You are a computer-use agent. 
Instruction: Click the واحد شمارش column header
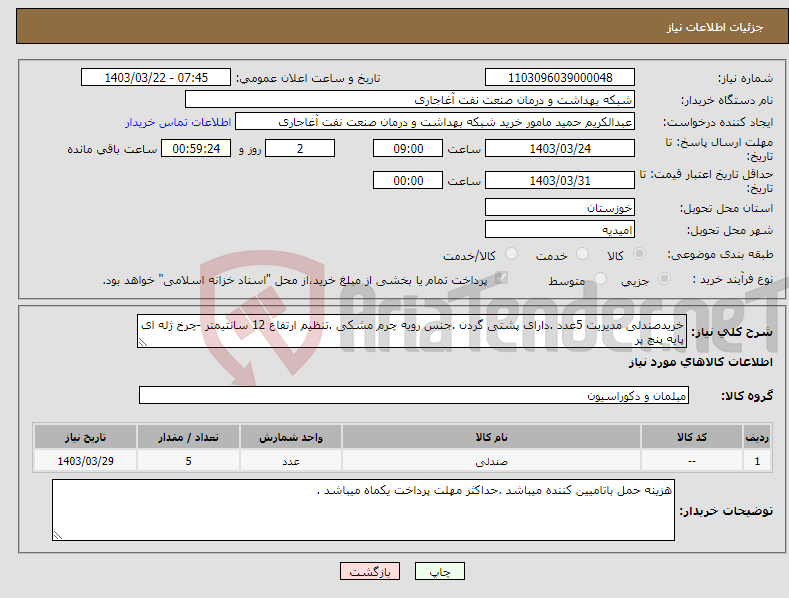pyautogui.click(x=291, y=437)
